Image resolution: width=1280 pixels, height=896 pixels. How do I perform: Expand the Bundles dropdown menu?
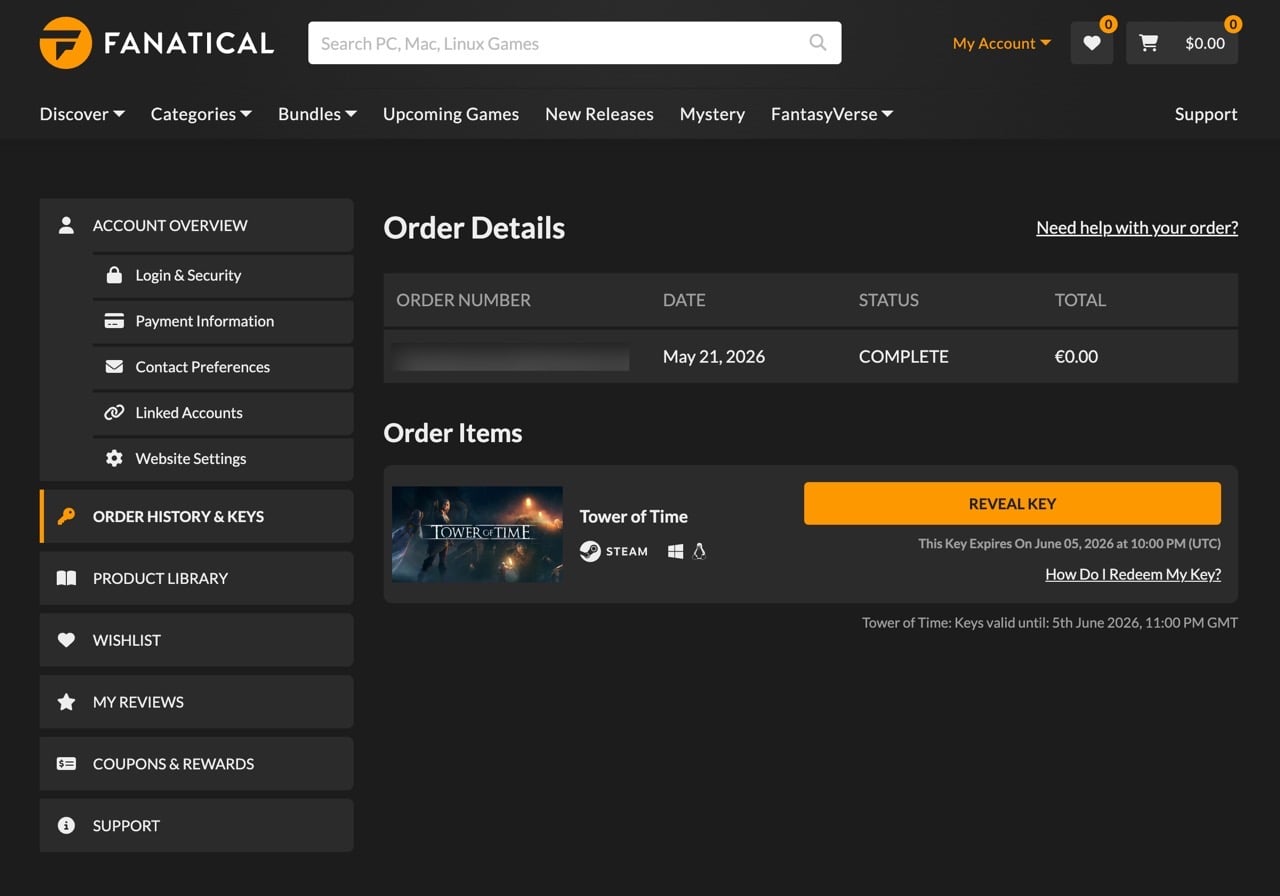[317, 114]
